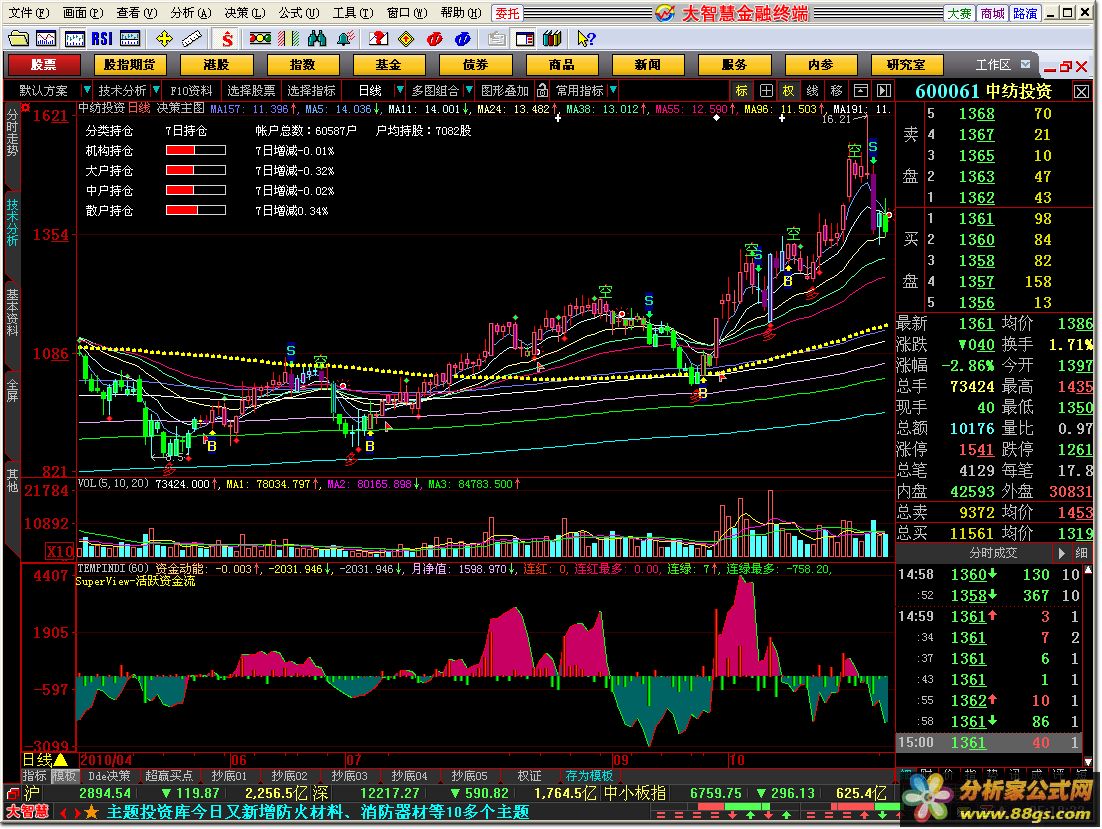Click the 选择股票 button
Viewport: 1102px width, 829px height.
point(251,91)
